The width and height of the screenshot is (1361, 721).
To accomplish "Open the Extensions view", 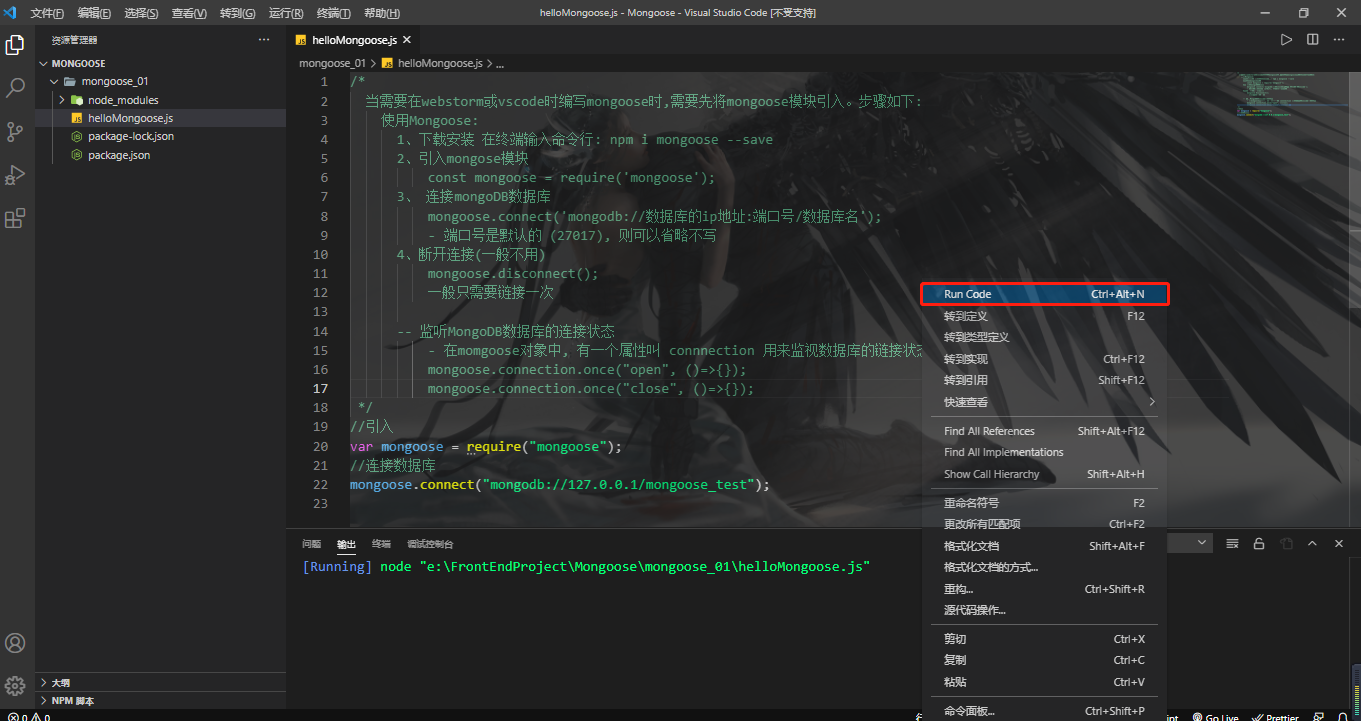I will [x=15, y=219].
